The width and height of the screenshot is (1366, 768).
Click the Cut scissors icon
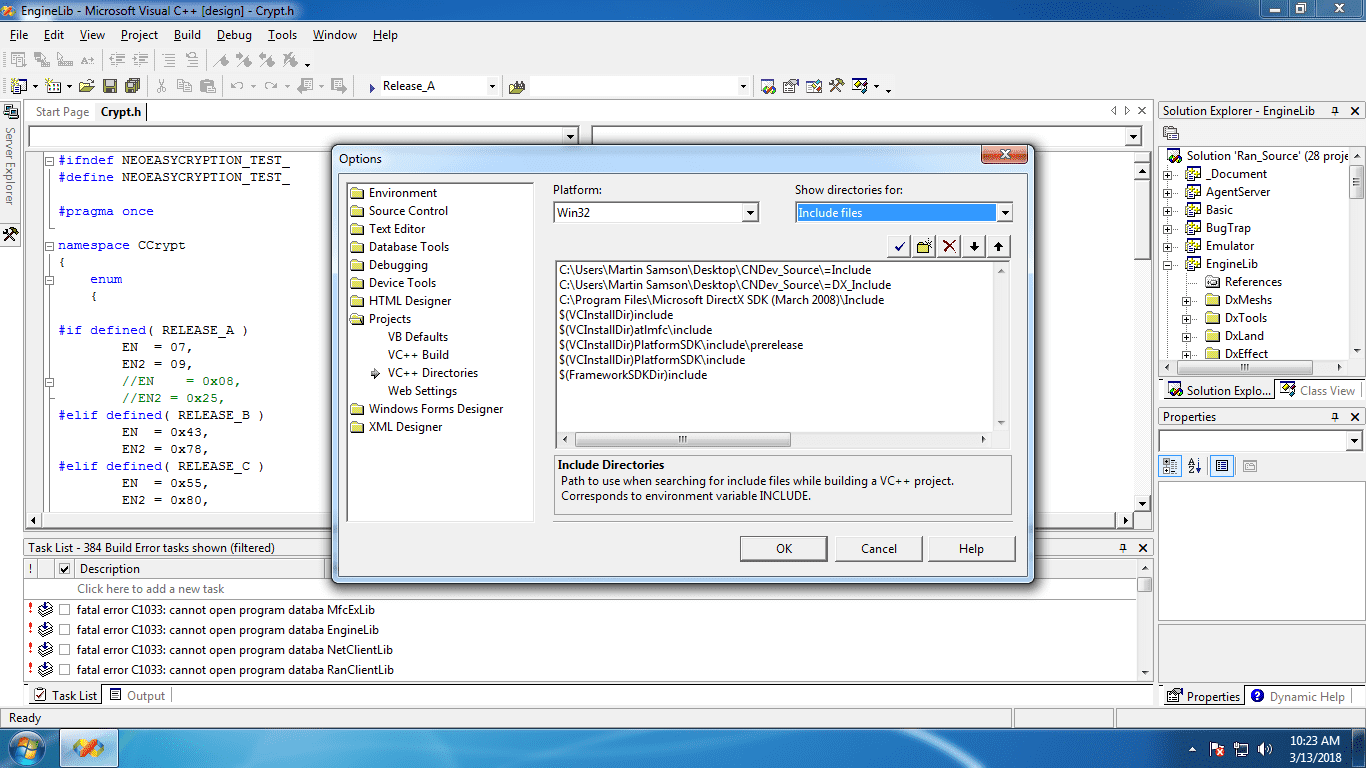pyautogui.click(x=162, y=86)
